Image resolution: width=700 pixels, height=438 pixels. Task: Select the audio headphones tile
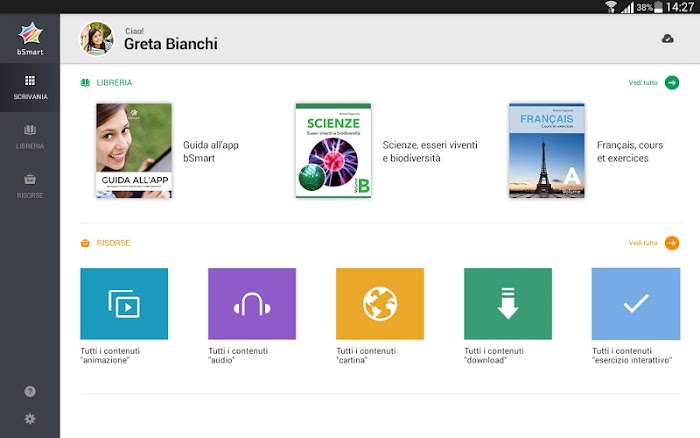(x=252, y=304)
